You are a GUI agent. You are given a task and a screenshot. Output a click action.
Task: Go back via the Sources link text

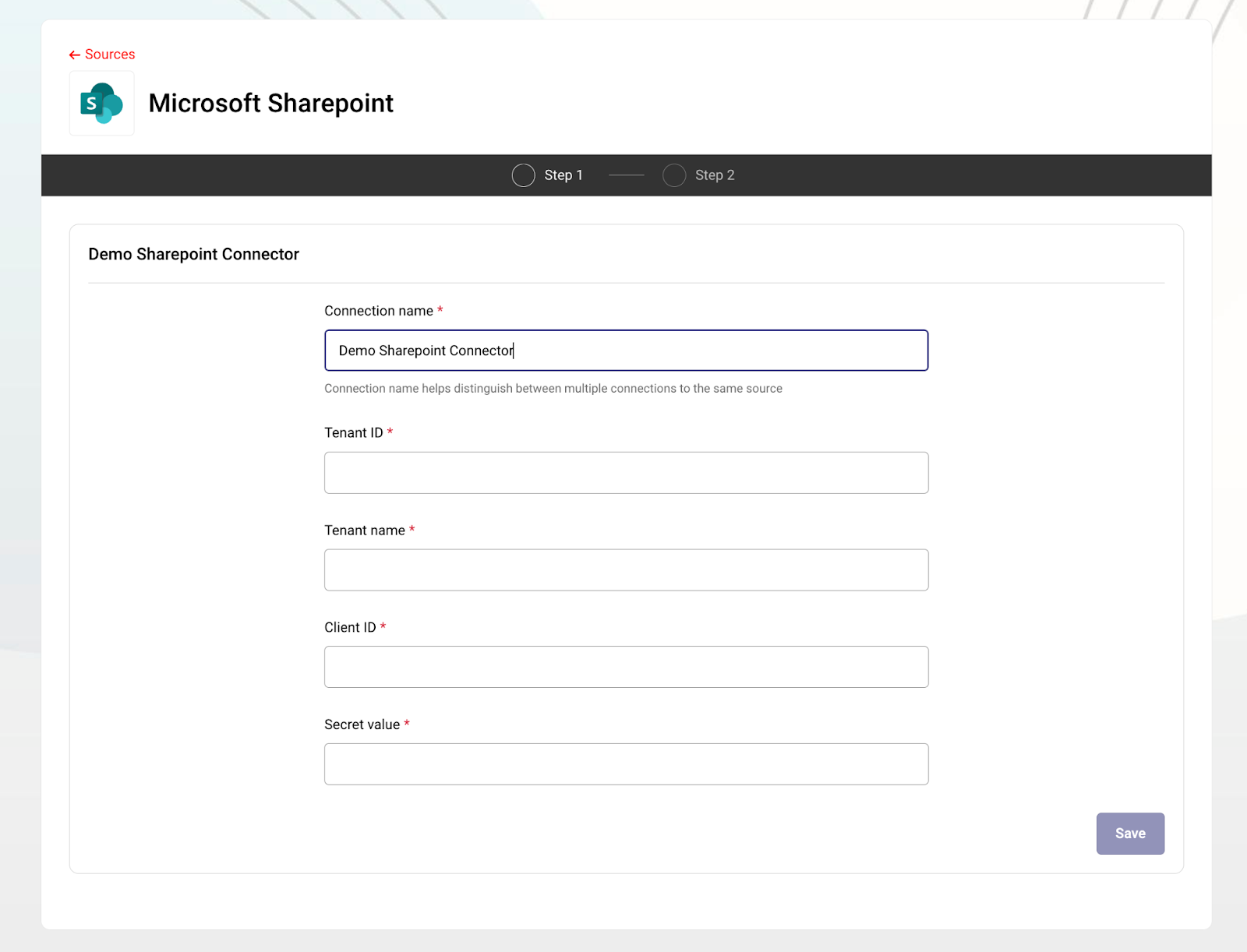tap(110, 55)
